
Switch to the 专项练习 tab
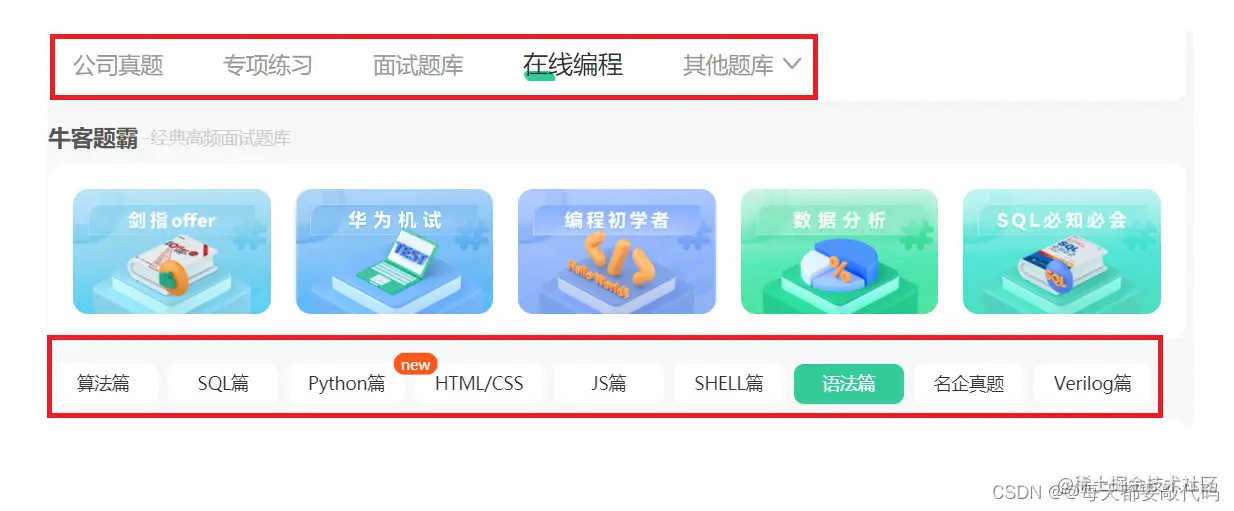(x=268, y=66)
